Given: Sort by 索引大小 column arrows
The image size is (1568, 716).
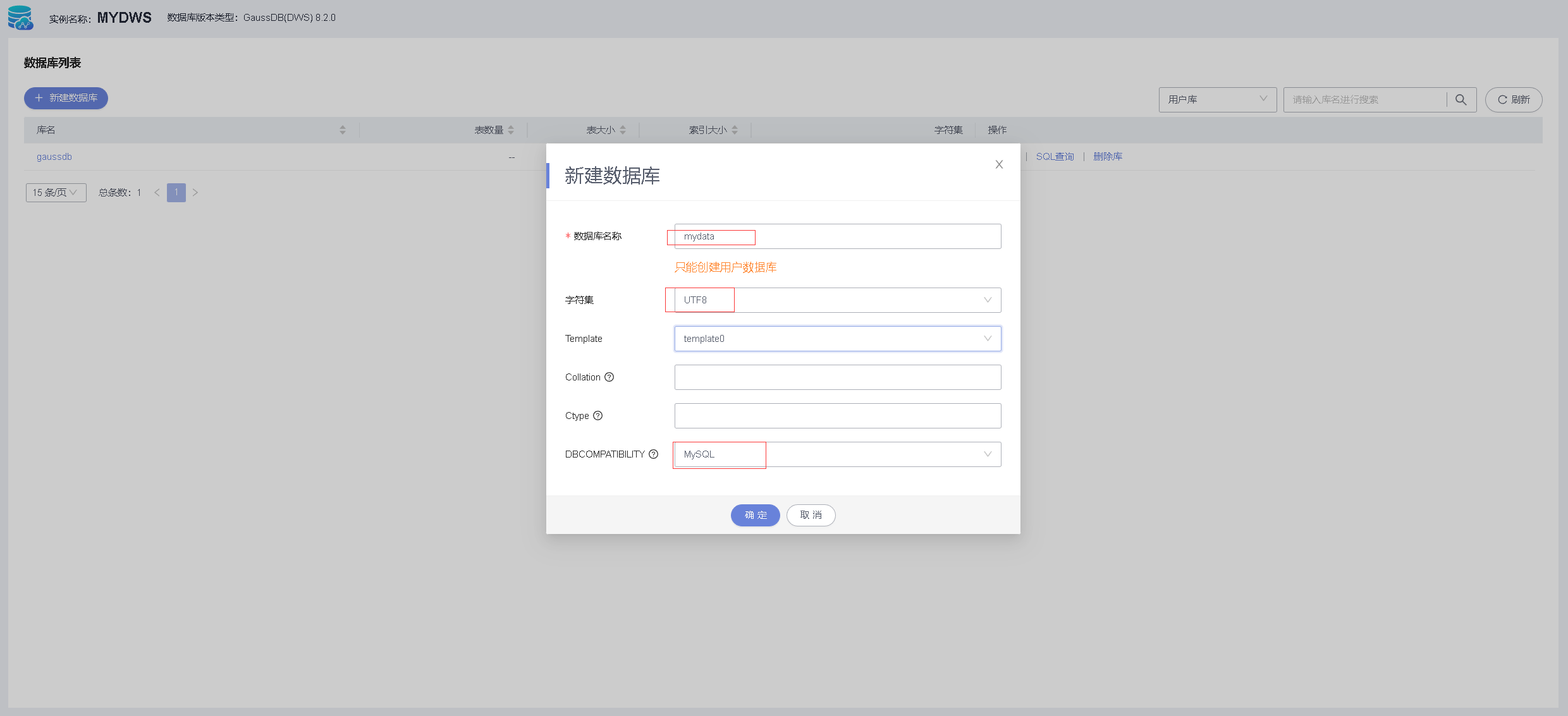Looking at the screenshot, I should (x=735, y=130).
